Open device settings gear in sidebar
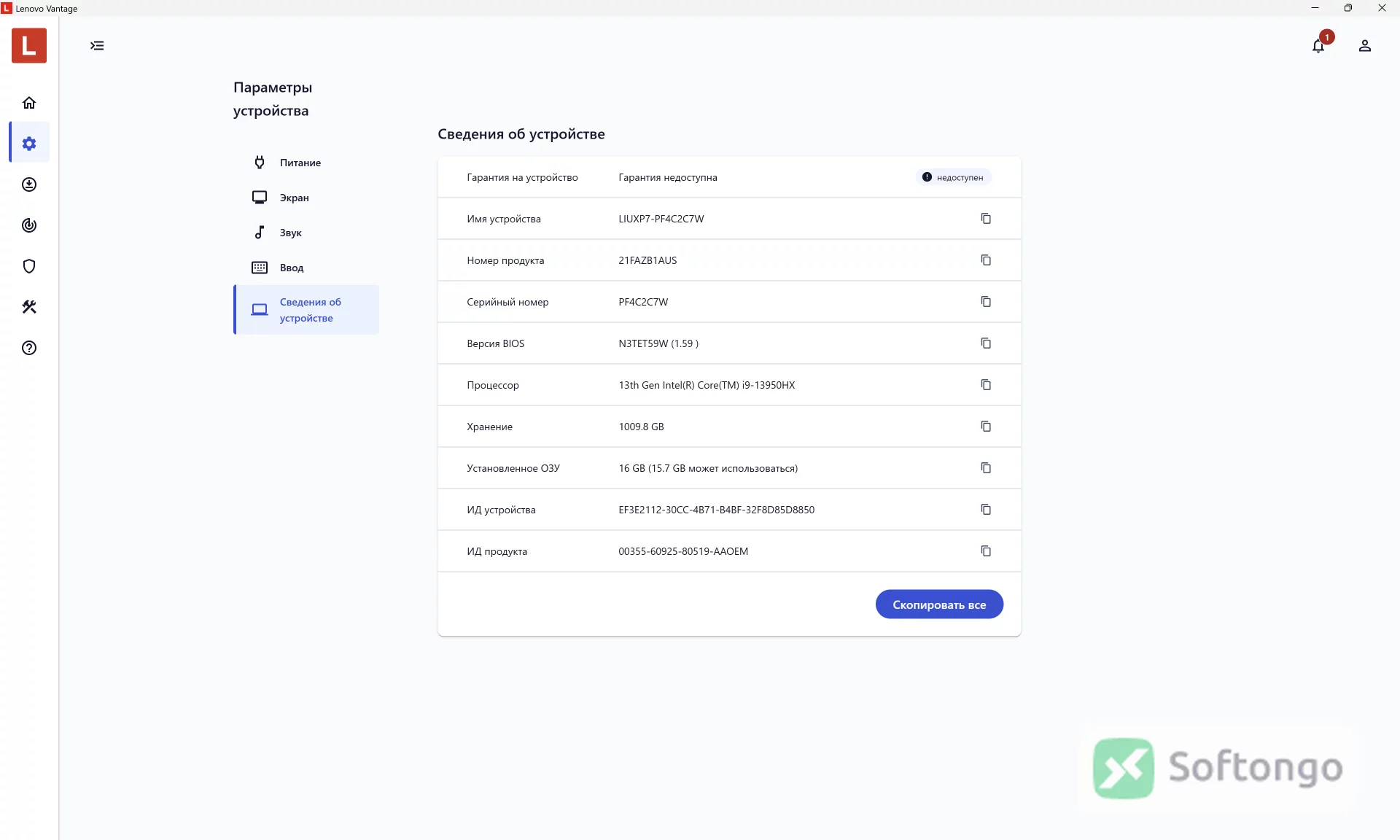1400x840 pixels. click(29, 144)
